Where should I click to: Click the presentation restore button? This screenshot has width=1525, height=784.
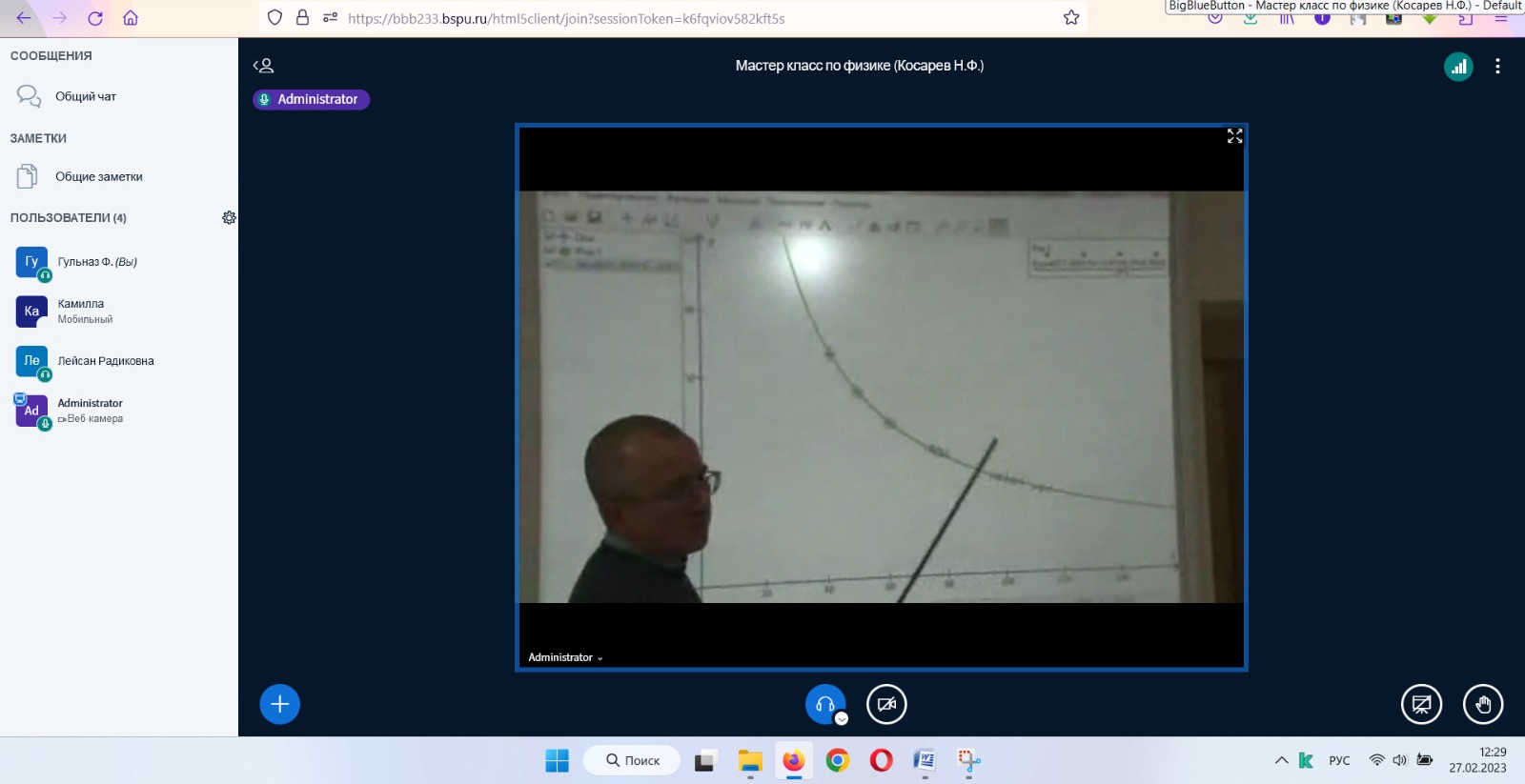[1421, 705]
